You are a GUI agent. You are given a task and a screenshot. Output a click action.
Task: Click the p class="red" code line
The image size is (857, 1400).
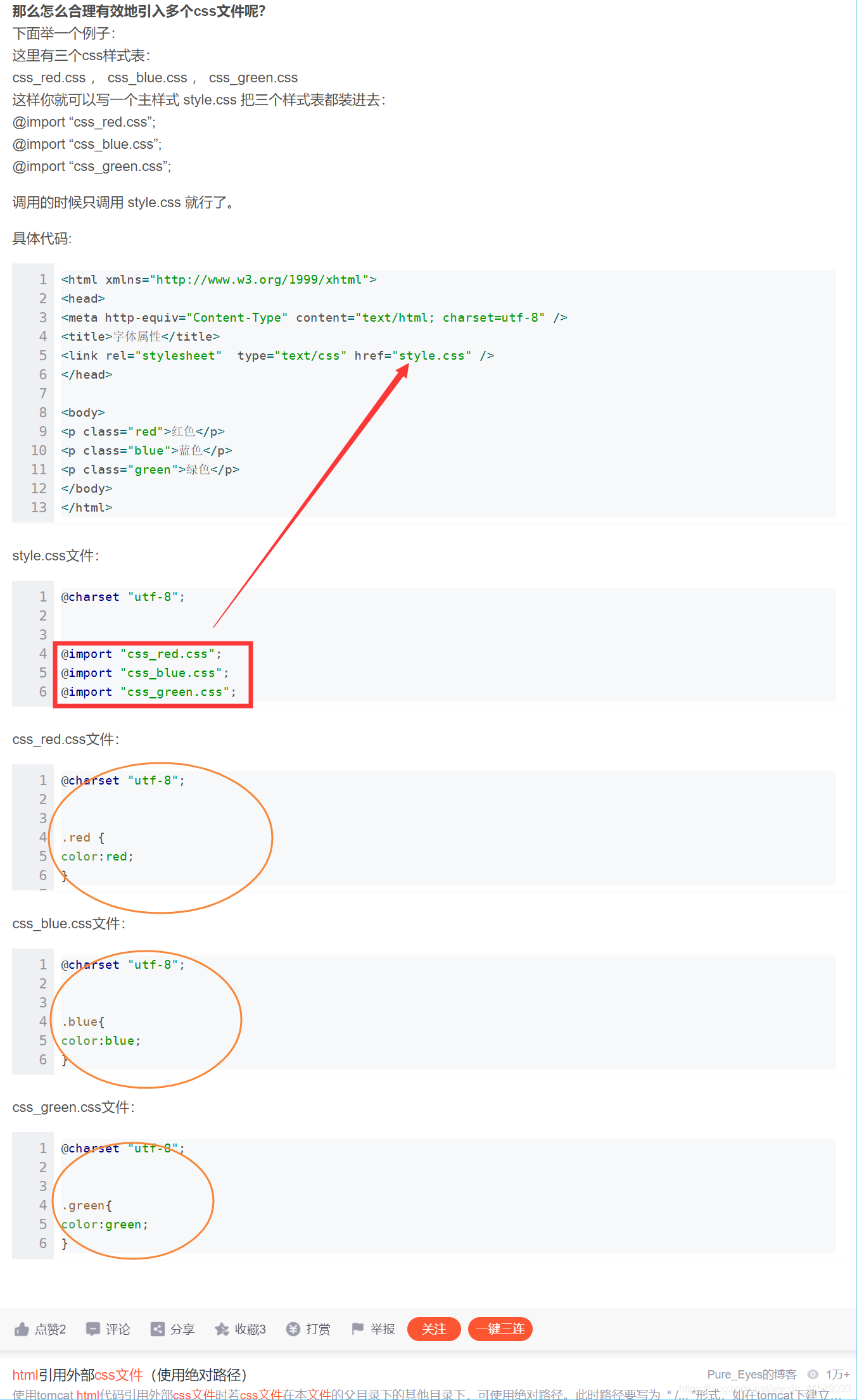143,432
